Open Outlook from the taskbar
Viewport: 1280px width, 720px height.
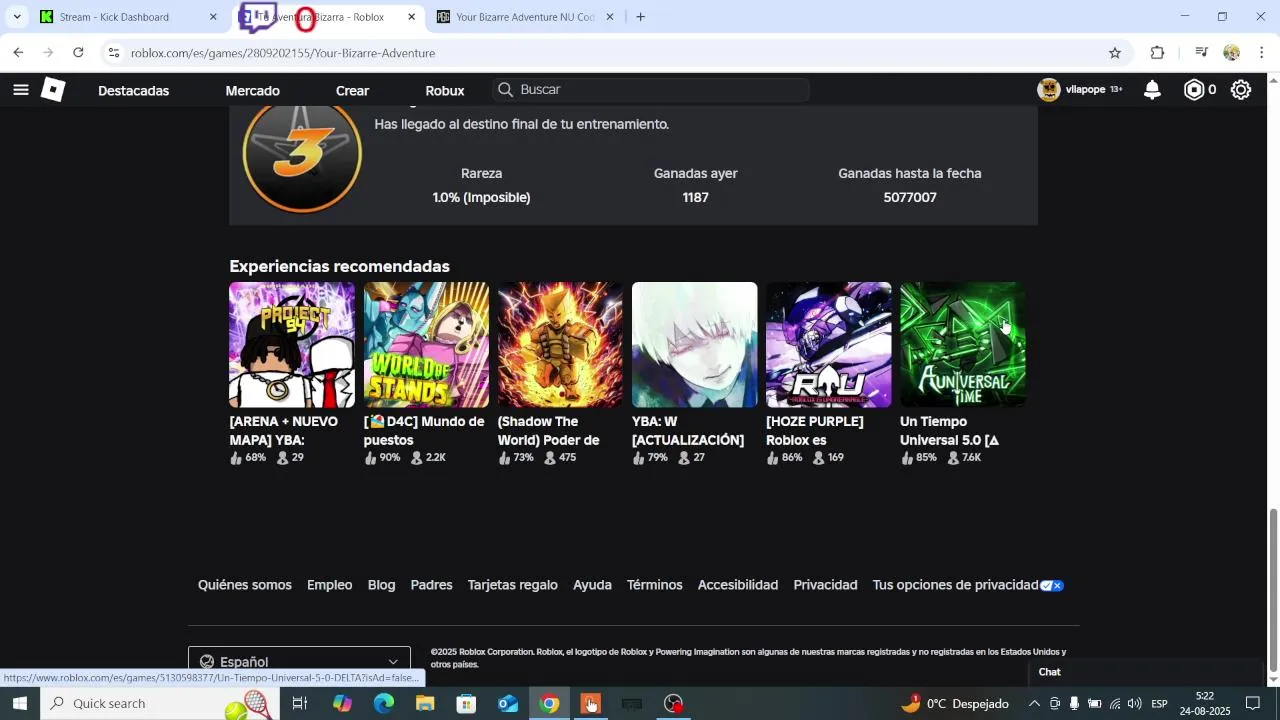(508, 703)
